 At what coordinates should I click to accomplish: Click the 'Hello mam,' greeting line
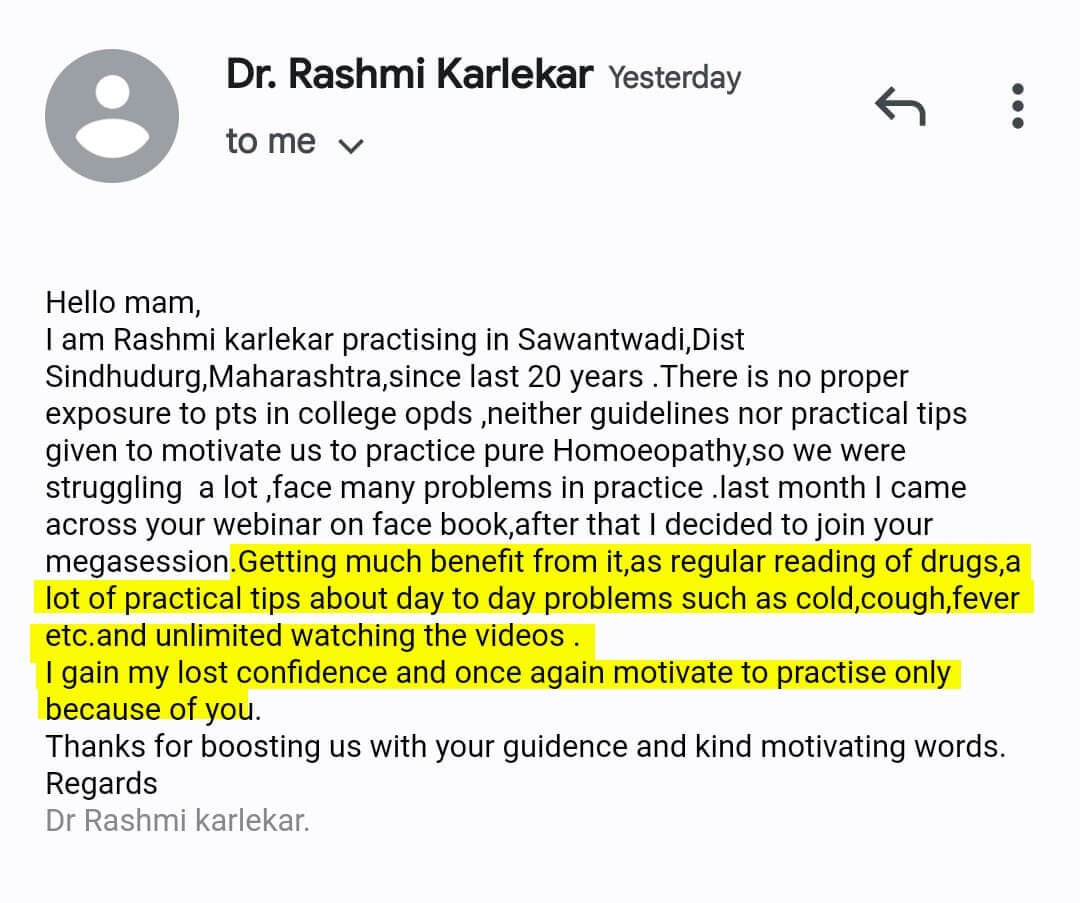[122, 303]
